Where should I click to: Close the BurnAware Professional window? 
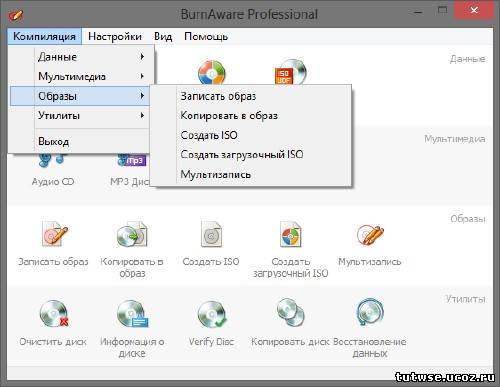click(474, 11)
